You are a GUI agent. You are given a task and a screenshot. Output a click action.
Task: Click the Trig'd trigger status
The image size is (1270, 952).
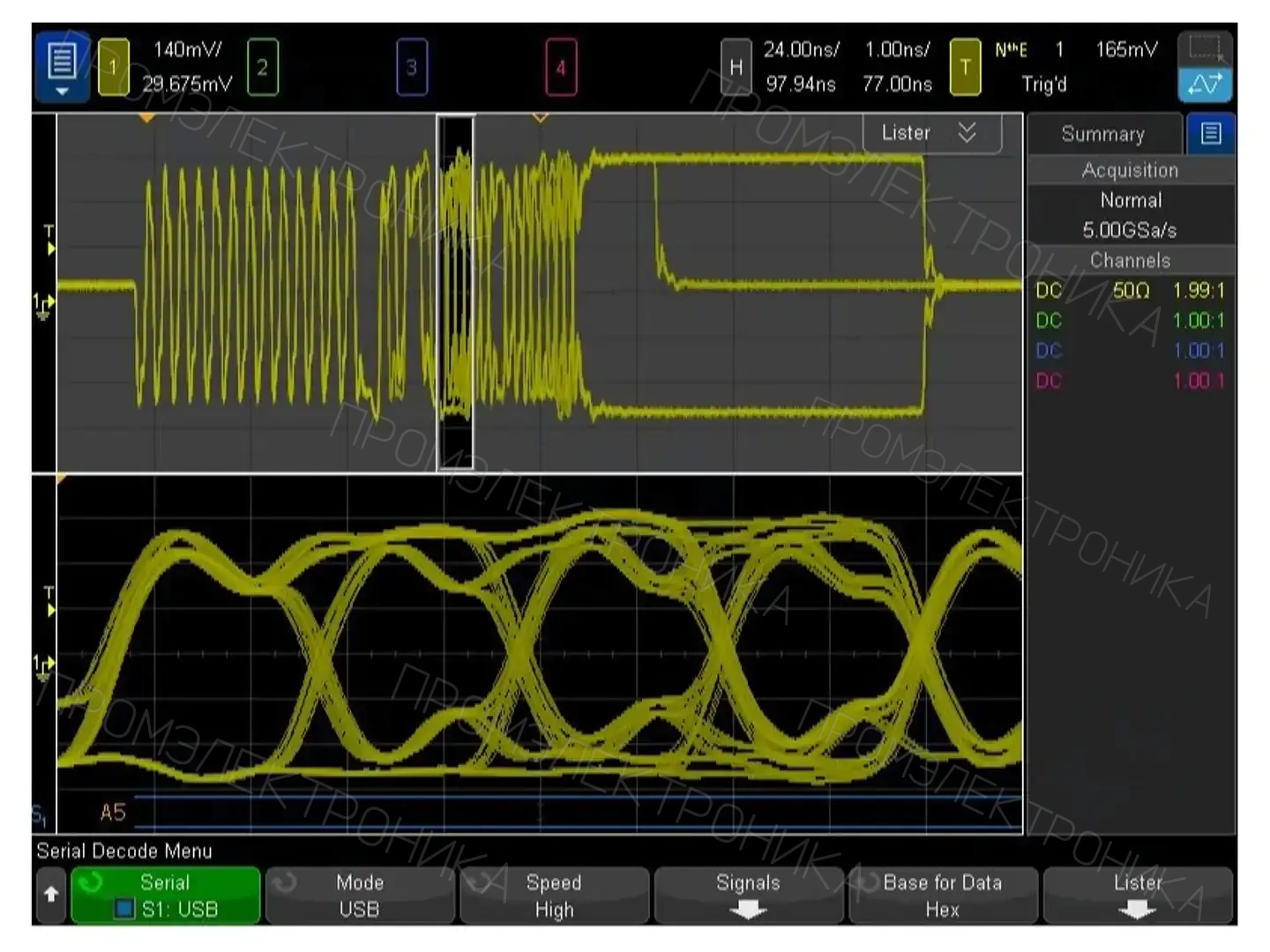click(1044, 85)
